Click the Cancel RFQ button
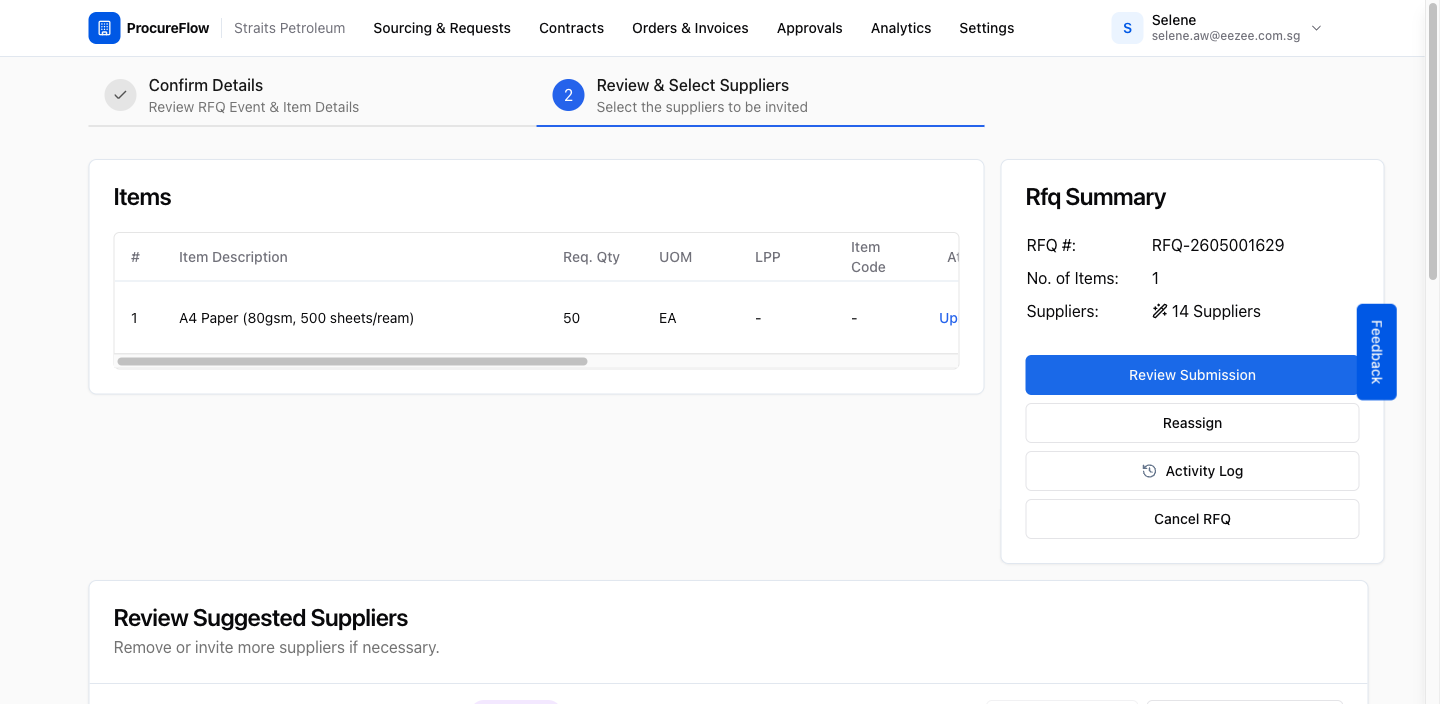The height and width of the screenshot is (704, 1440). point(1192,519)
